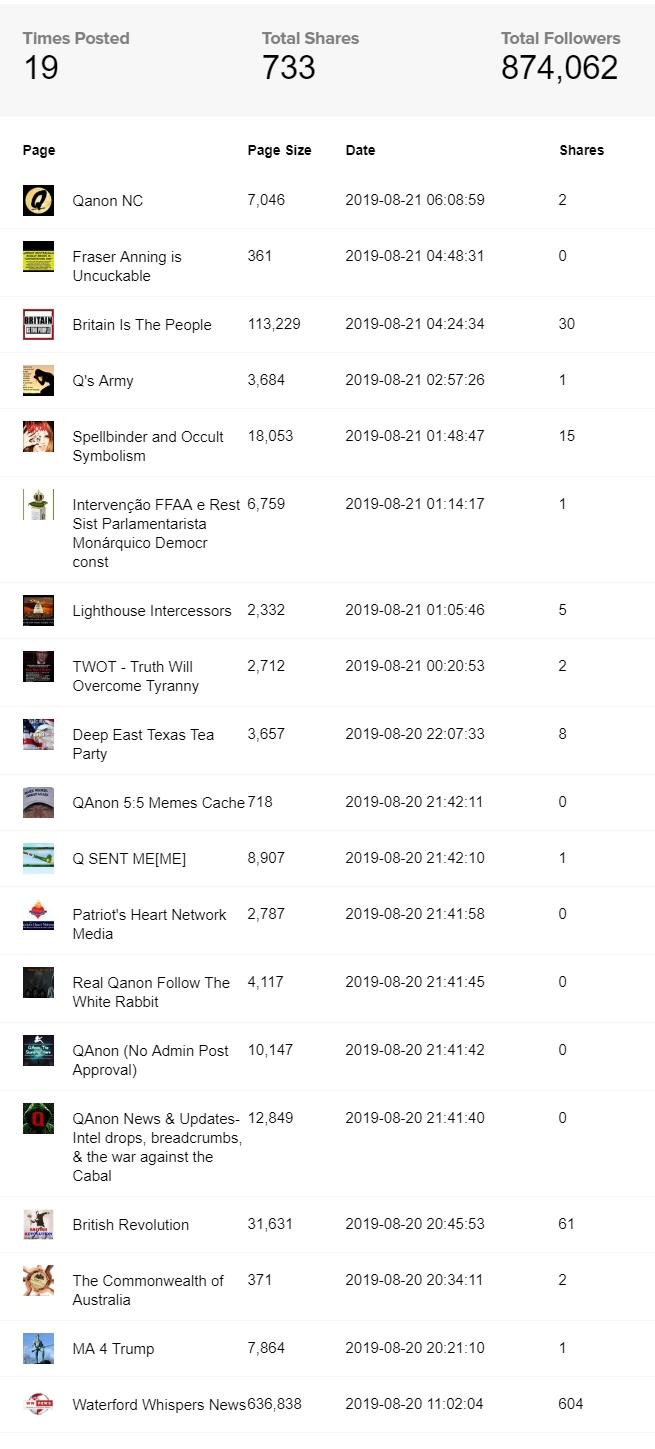Click the Q SENT ME[ME] page name
Viewport: 655px width, 1449px height.
(129, 858)
